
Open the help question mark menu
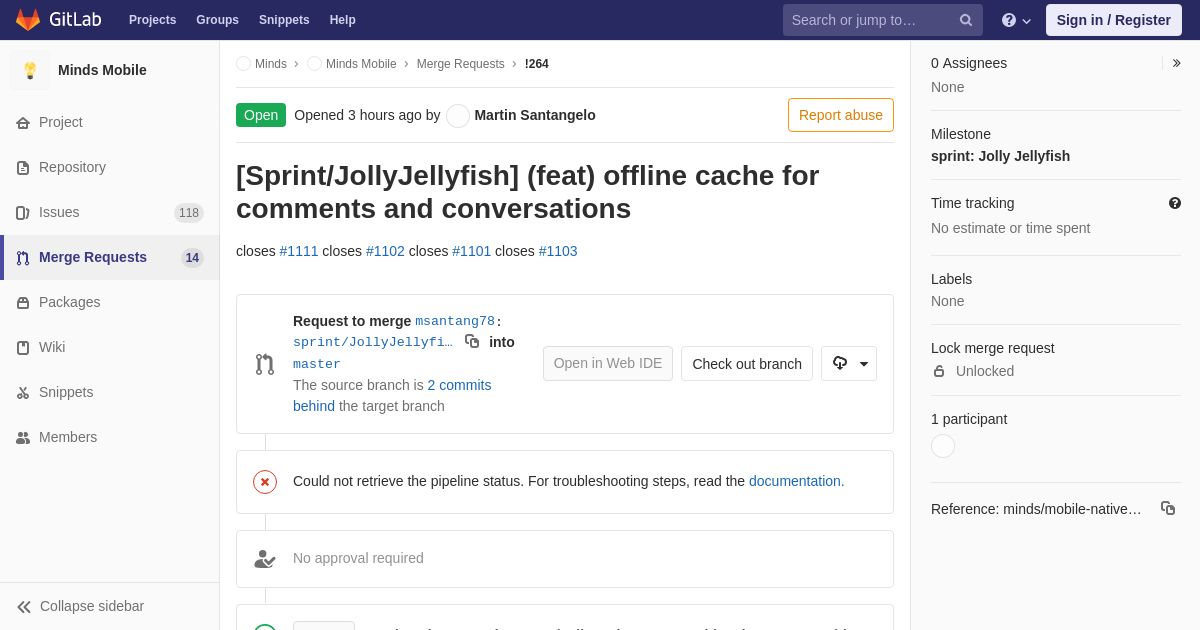1016,20
